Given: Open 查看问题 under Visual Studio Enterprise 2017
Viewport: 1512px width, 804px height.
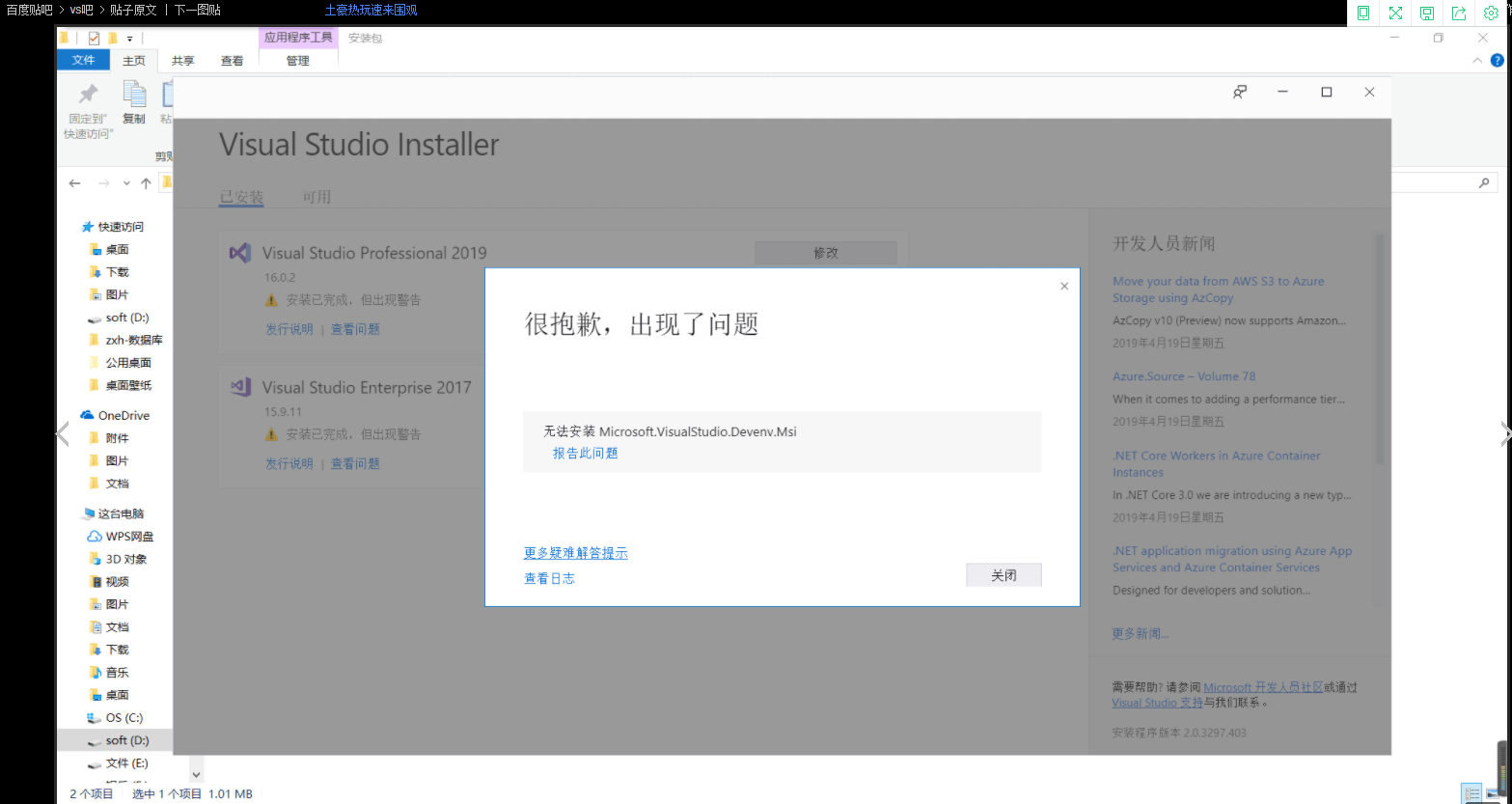Looking at the screenshot, I should (355, 463).
